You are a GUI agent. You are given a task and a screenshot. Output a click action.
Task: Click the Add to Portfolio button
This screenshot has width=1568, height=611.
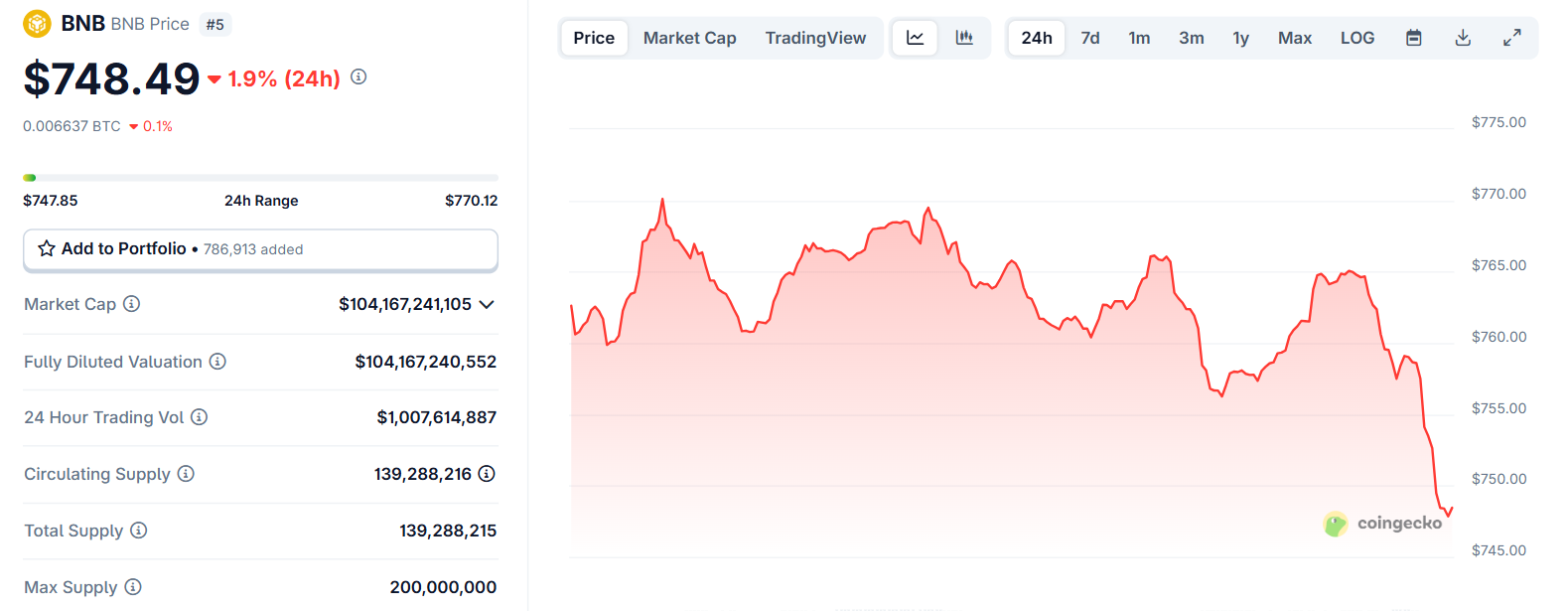pyautogui.click(x=260, y=249)
